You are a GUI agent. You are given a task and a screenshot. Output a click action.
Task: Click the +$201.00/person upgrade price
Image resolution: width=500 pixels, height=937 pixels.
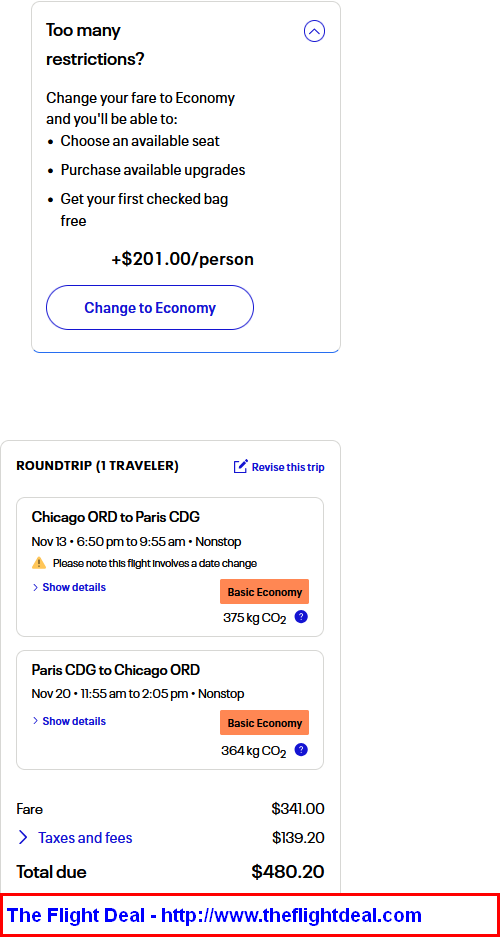[x=183, y=259]
